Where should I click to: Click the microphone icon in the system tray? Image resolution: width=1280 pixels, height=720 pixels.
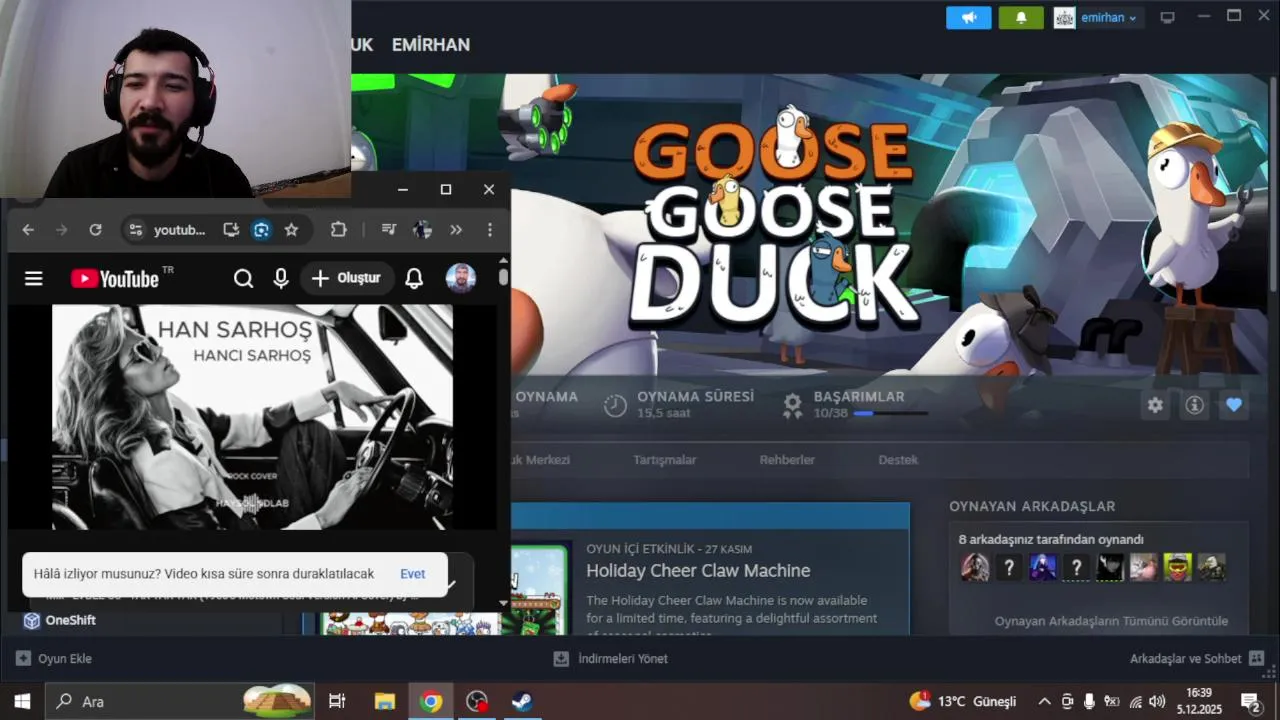coord(1089,701)
